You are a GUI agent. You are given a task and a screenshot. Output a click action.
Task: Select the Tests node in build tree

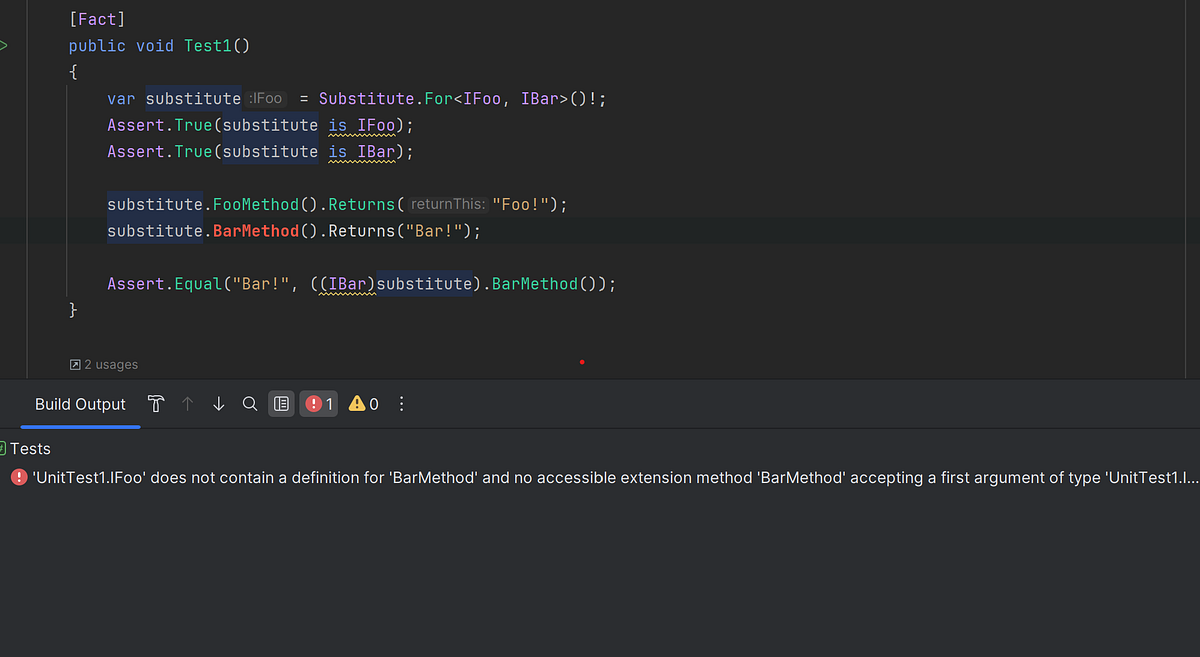30,449
